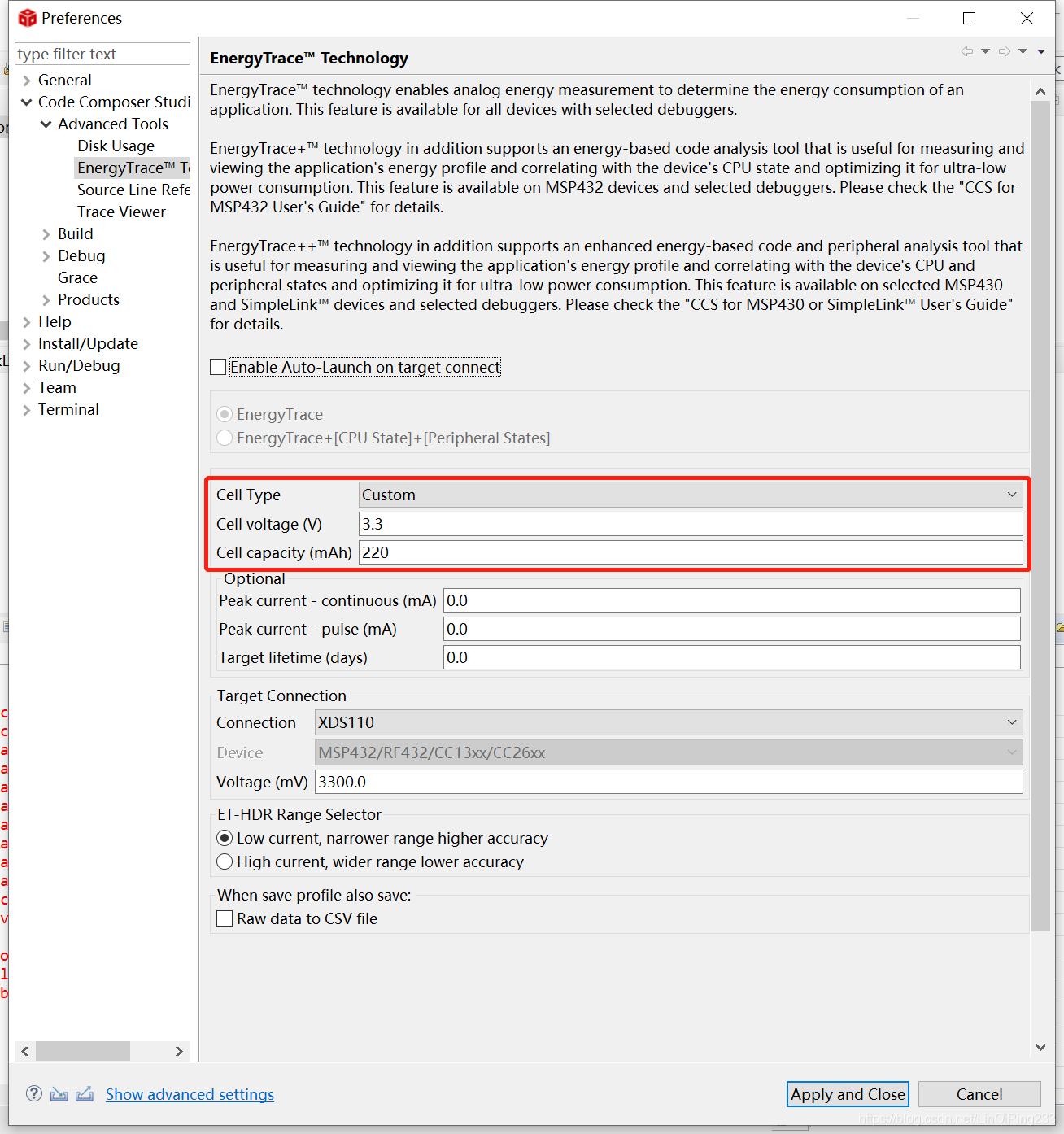
Task: Close the Preferences dialog
Action: coord(1027,18)
